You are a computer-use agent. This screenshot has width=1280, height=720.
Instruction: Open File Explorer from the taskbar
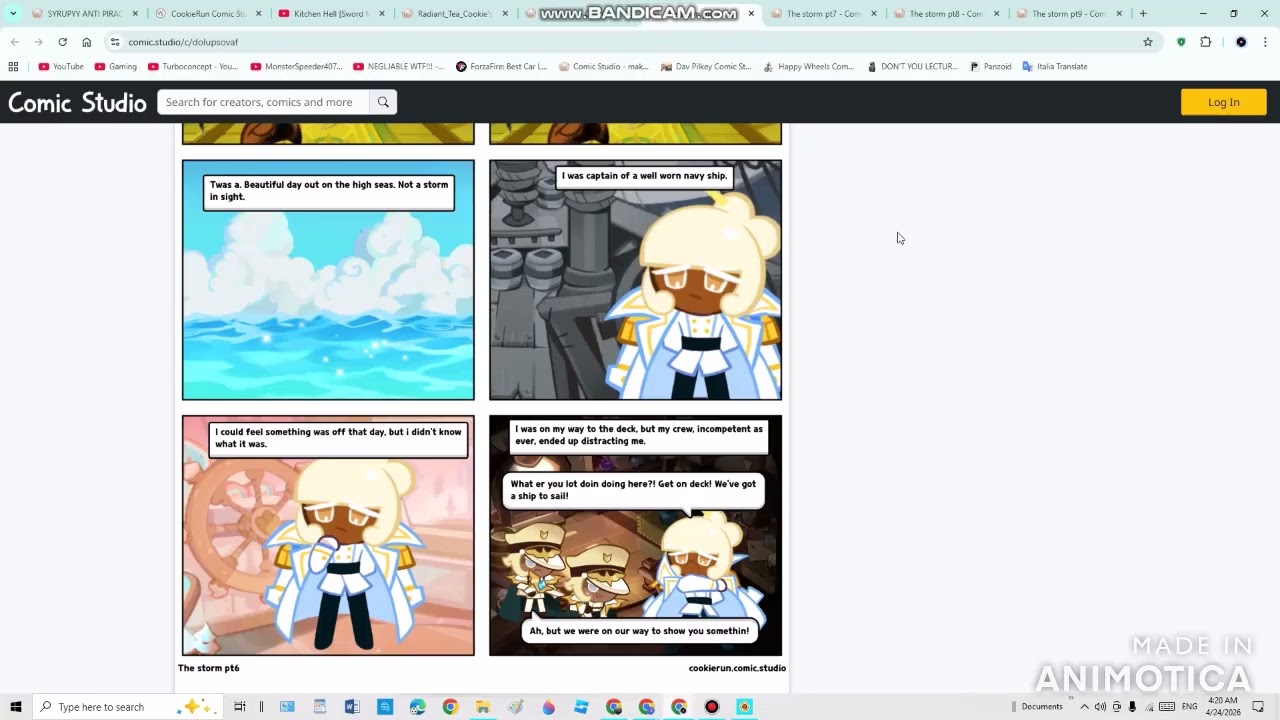coord(482,707)
